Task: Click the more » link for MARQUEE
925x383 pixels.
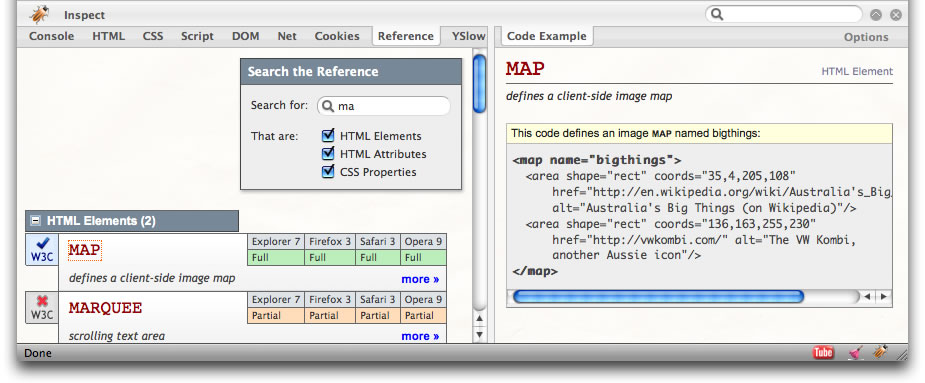Action: [420, 336]
